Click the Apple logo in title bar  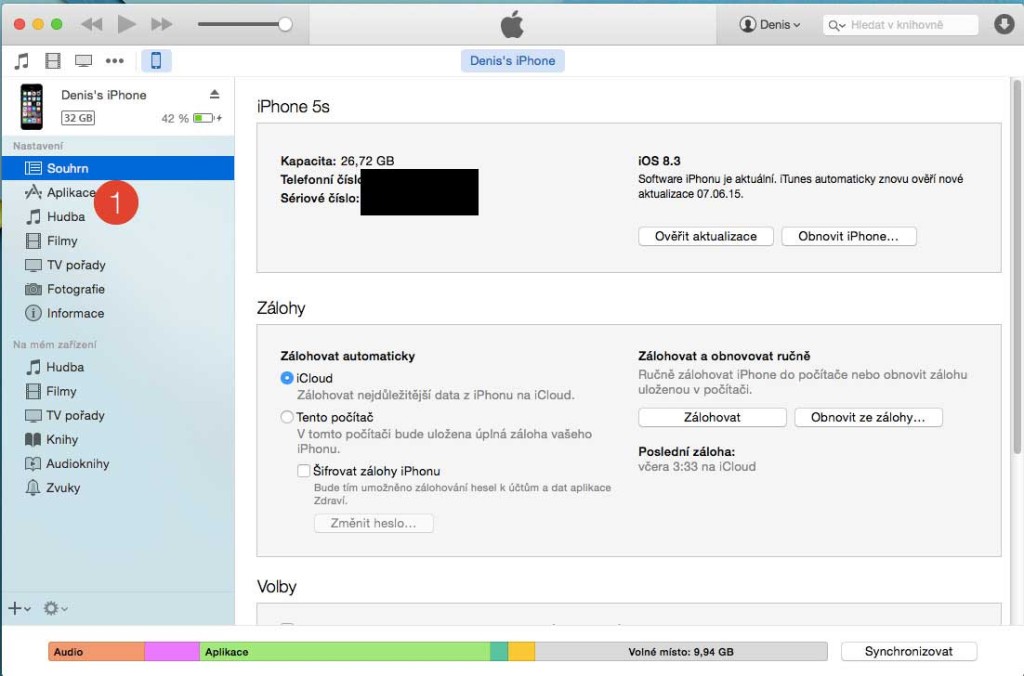[x=512, y=24]
